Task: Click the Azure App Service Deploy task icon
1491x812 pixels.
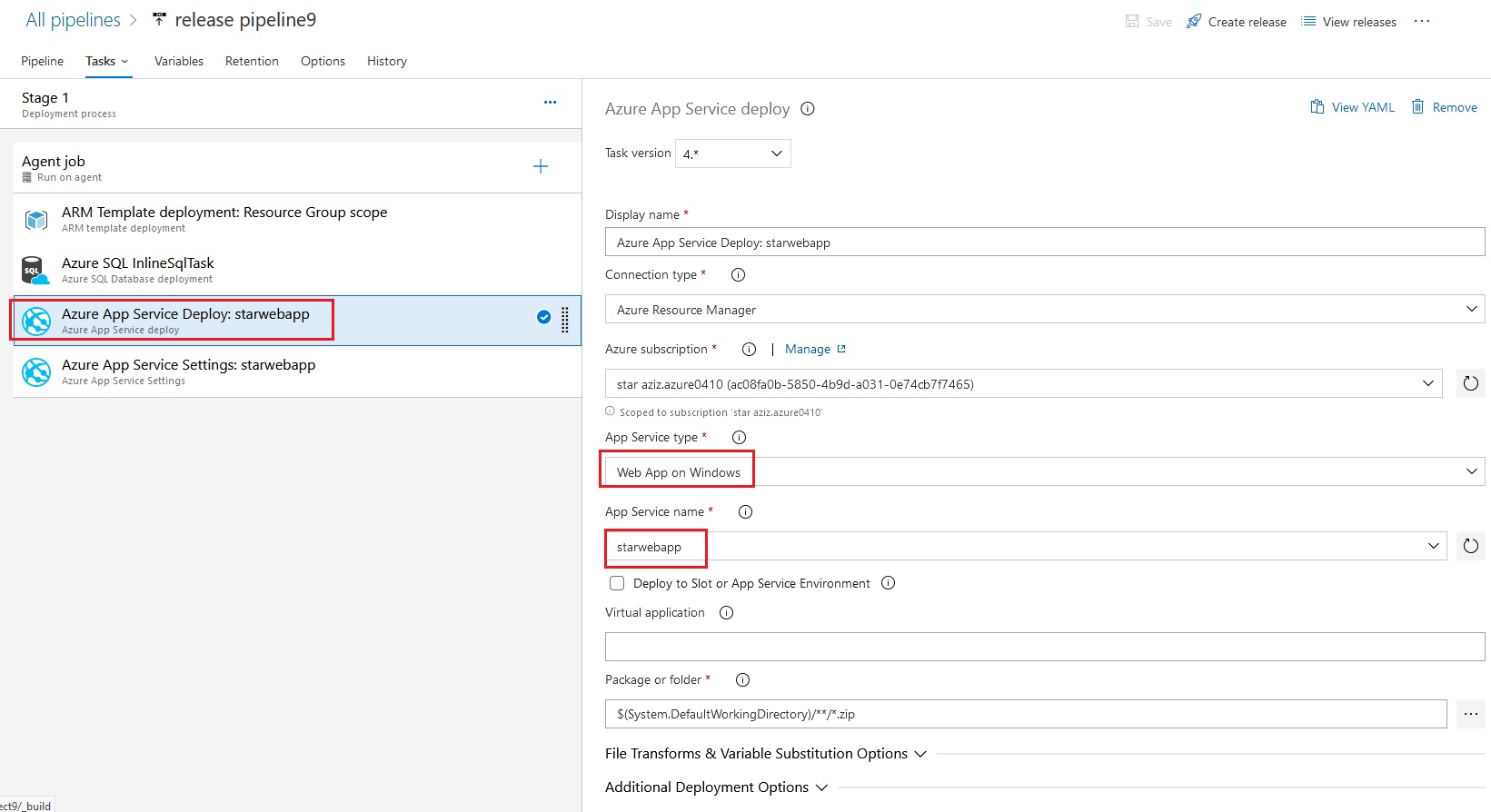Action: (36, 321)
